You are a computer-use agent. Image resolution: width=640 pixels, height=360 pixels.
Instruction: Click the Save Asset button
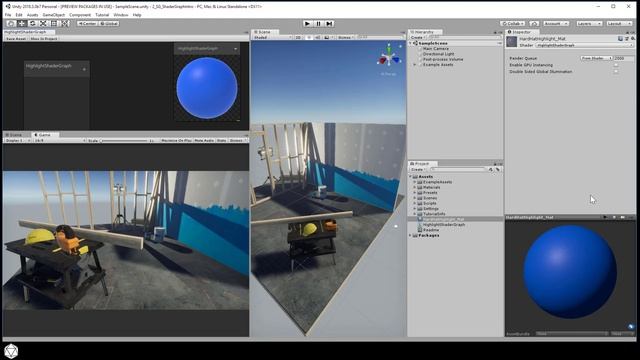(16, 39)
